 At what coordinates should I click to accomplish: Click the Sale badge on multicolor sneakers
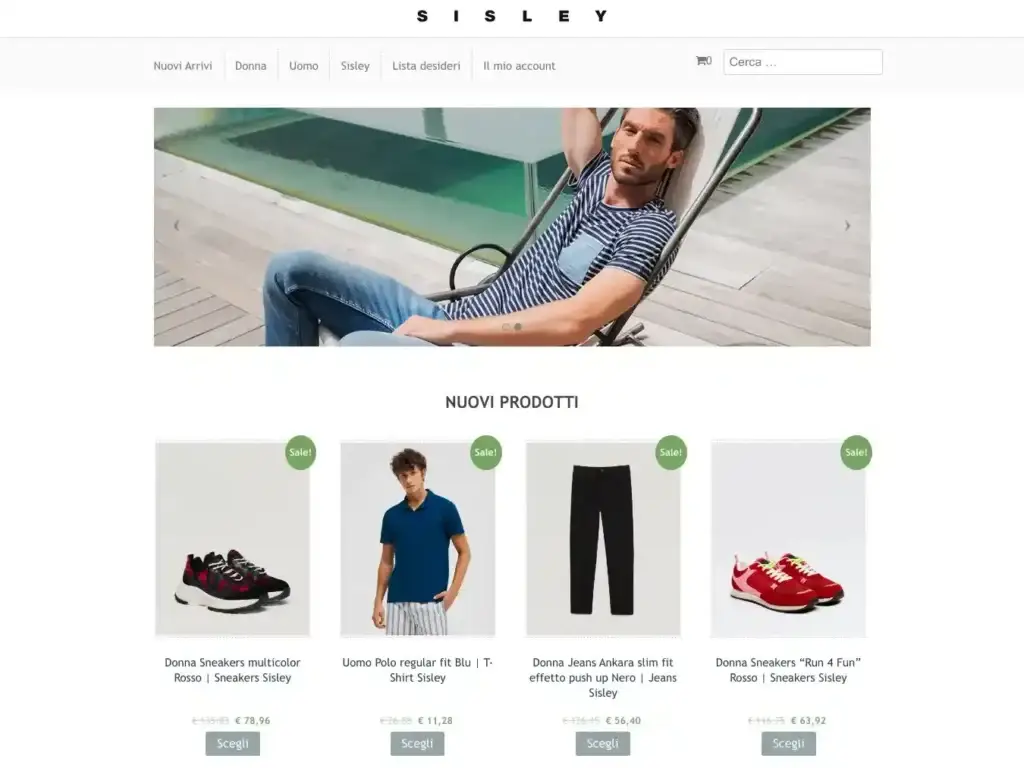(300, 452)
